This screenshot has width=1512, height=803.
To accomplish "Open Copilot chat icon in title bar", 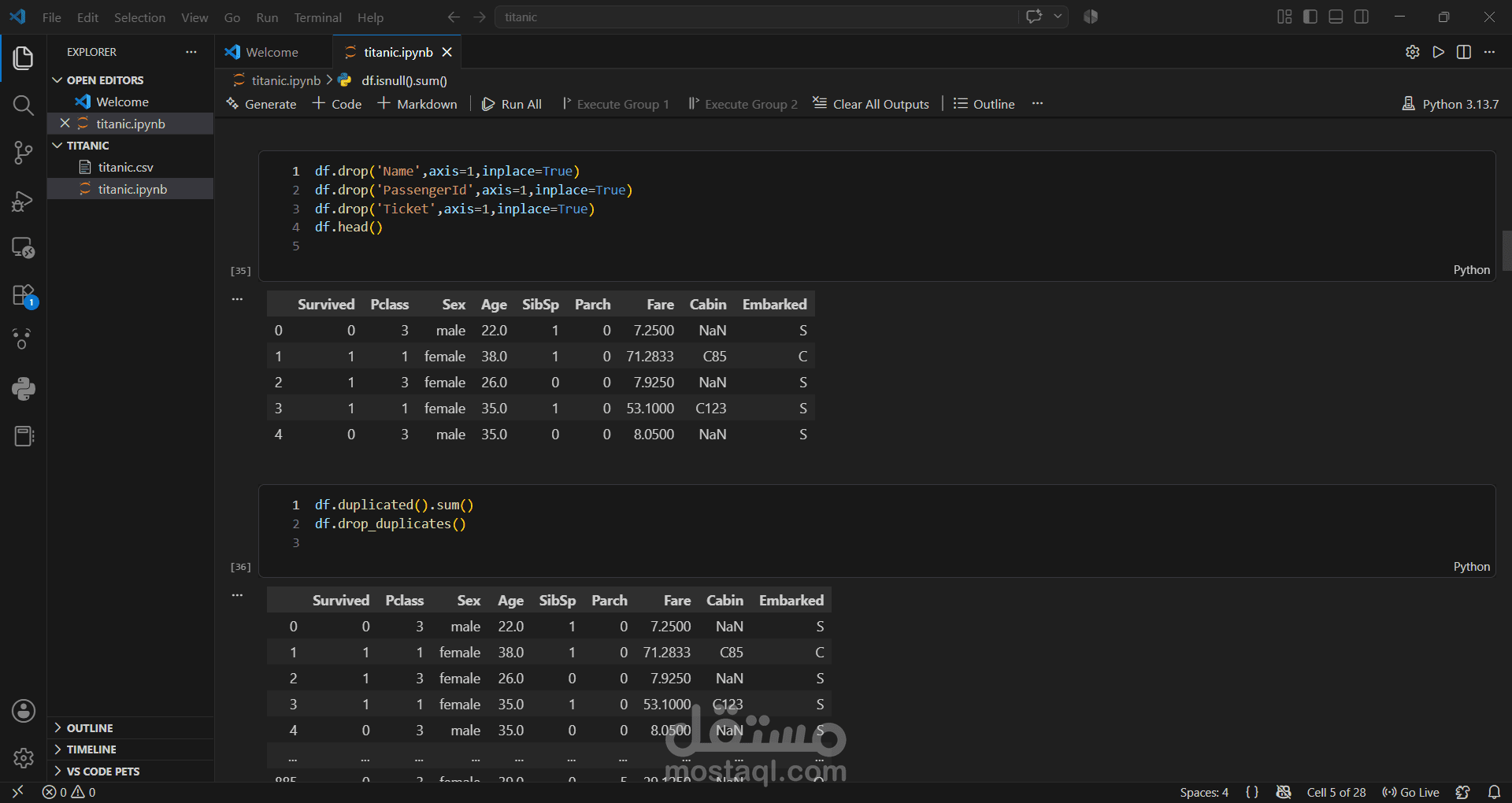I will (x=1034, y=17).
